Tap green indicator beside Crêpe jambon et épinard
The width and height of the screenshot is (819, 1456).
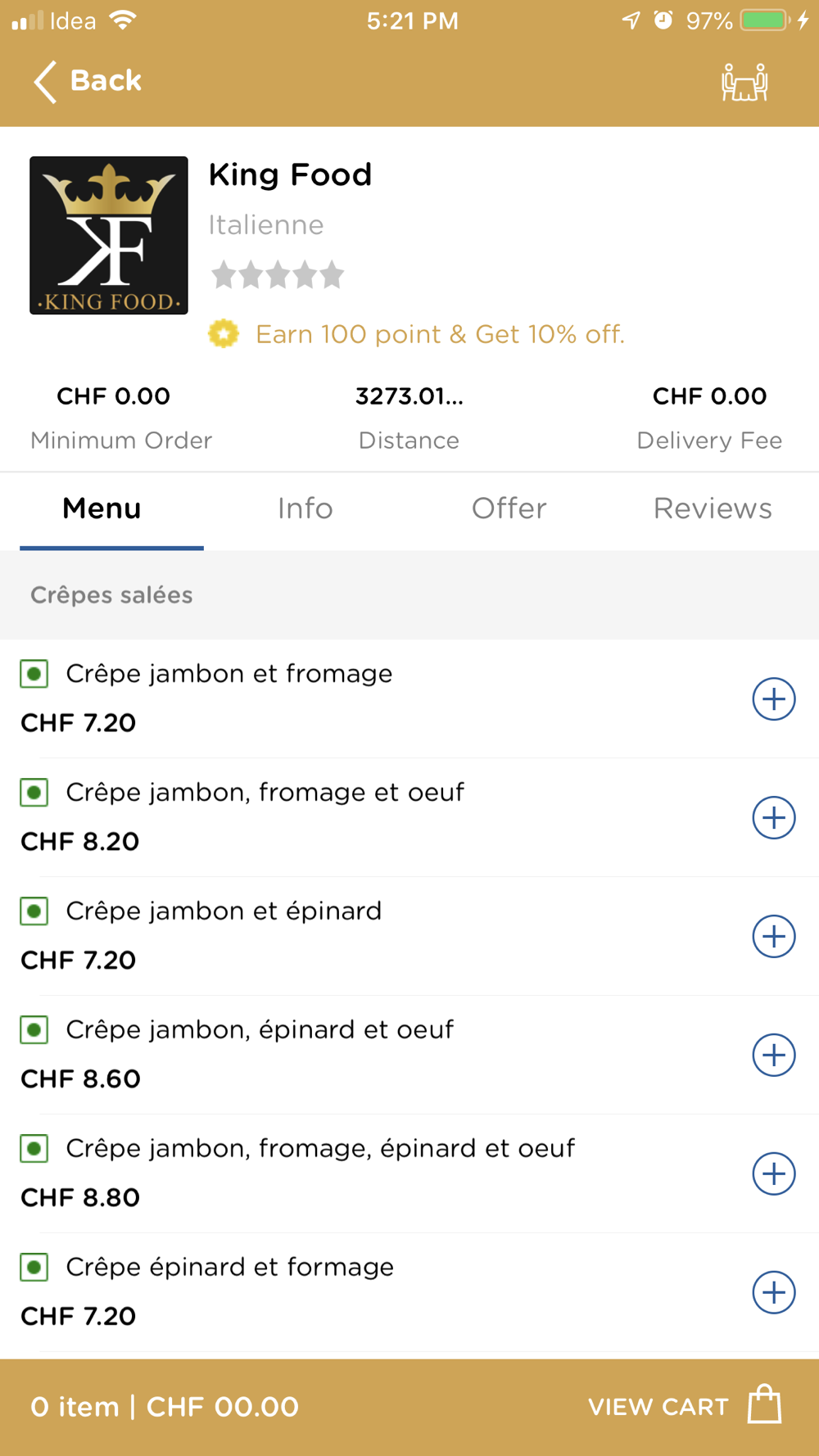click(x=34, y=911)
